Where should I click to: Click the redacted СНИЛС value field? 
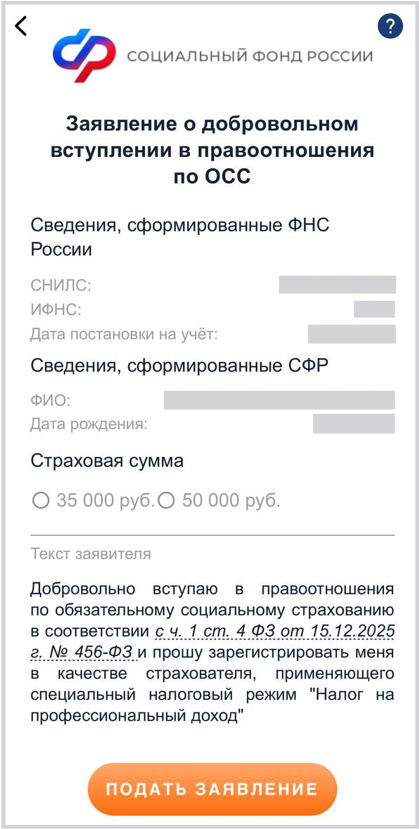coord(337,284)
